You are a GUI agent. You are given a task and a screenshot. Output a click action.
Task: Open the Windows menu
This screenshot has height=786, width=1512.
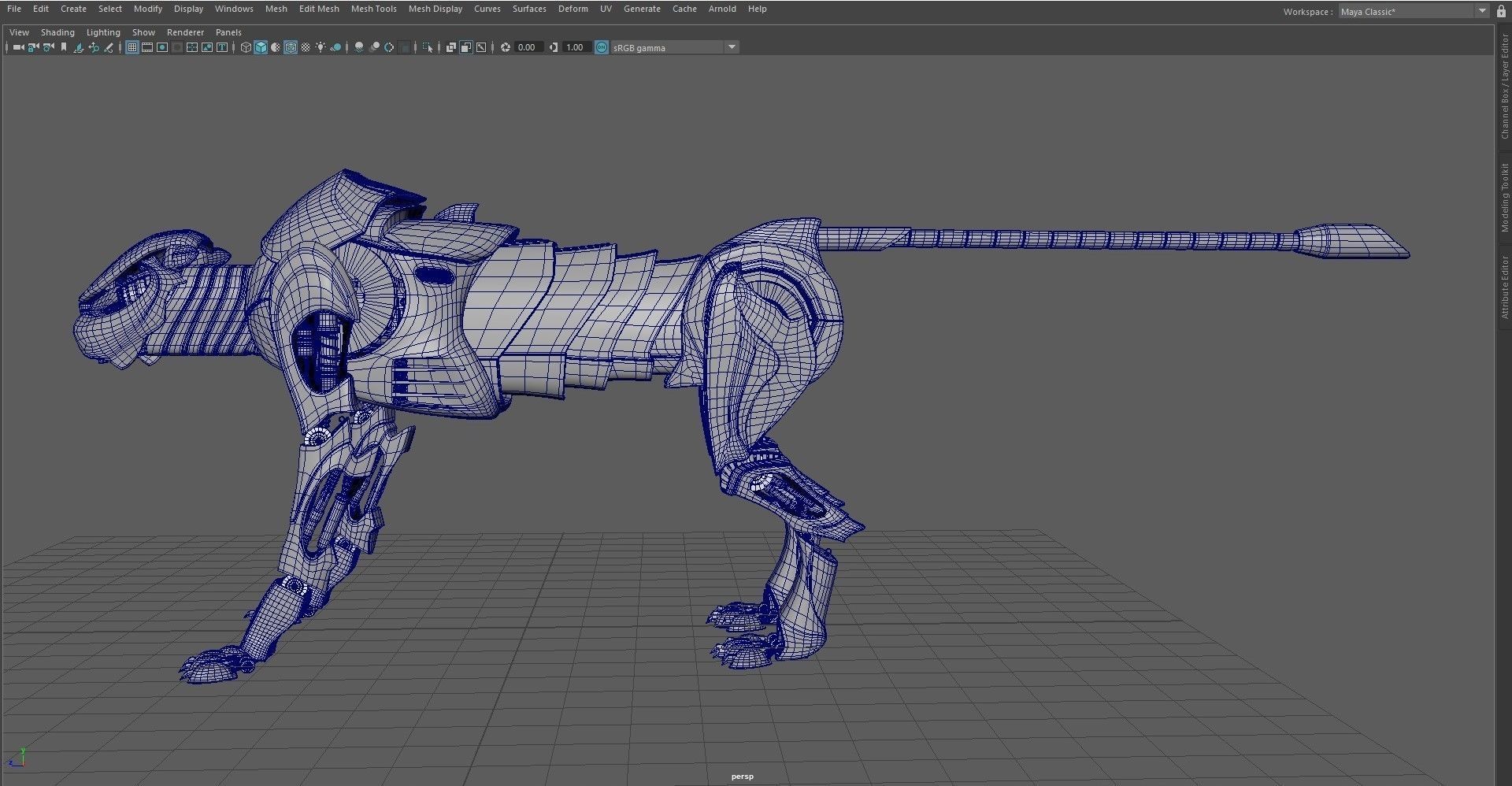[234, 9]
